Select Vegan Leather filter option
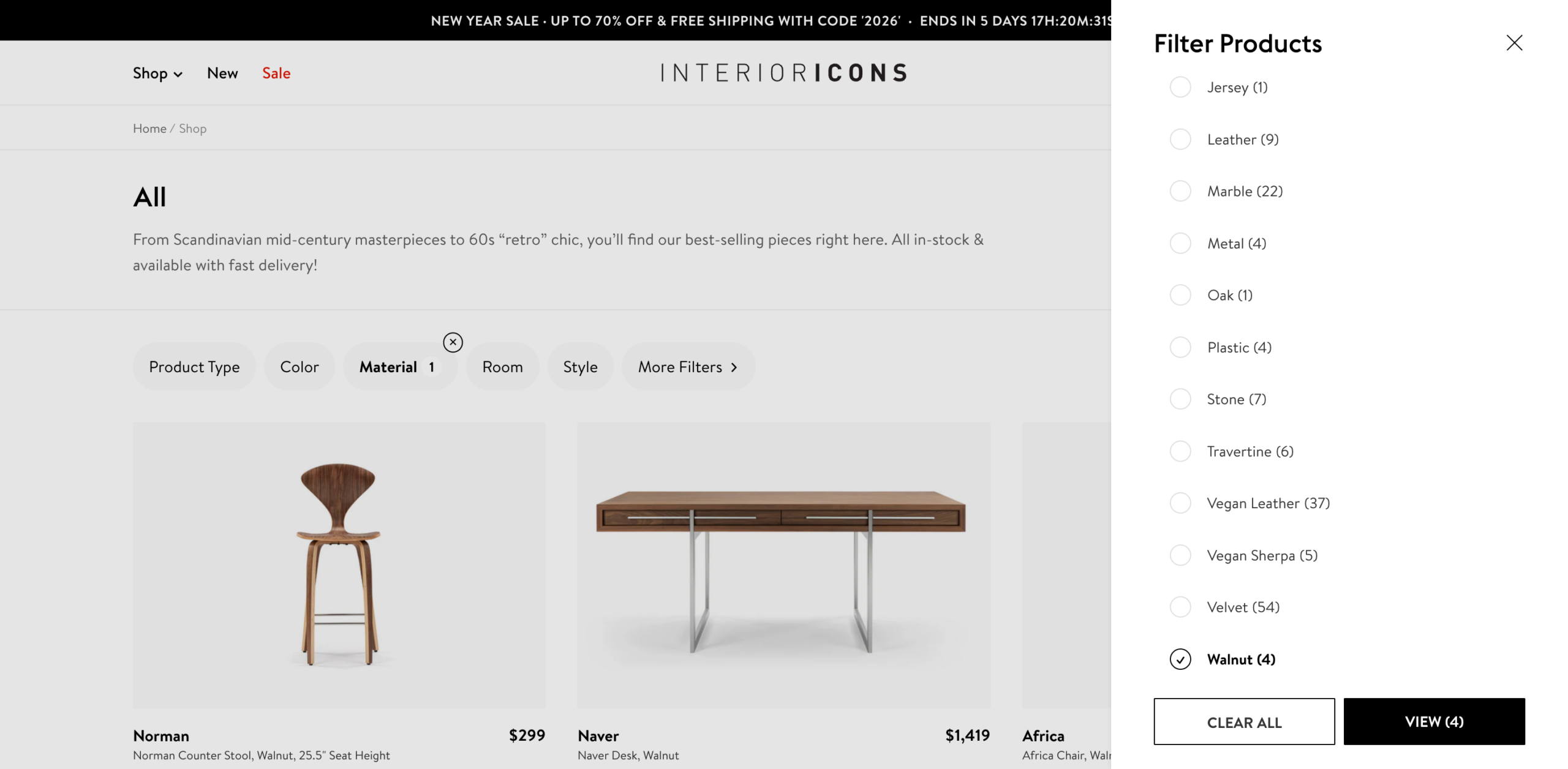1568x769 pixels. click(x=1180, y=503)
